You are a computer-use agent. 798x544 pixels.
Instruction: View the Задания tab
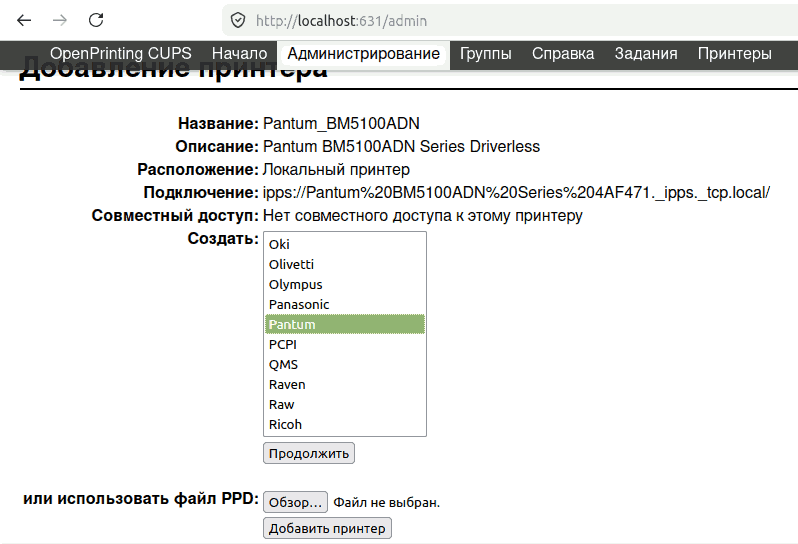point(646,53)
